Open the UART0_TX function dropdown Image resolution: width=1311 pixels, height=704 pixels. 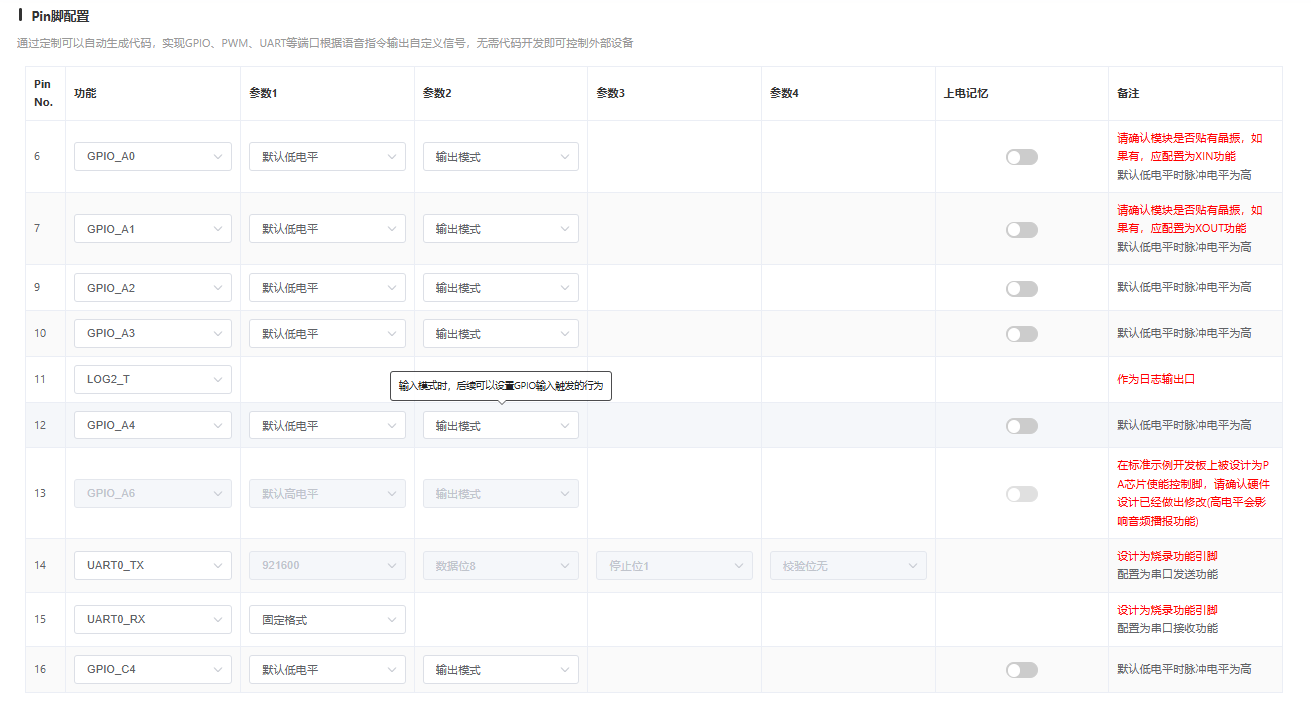152,566
